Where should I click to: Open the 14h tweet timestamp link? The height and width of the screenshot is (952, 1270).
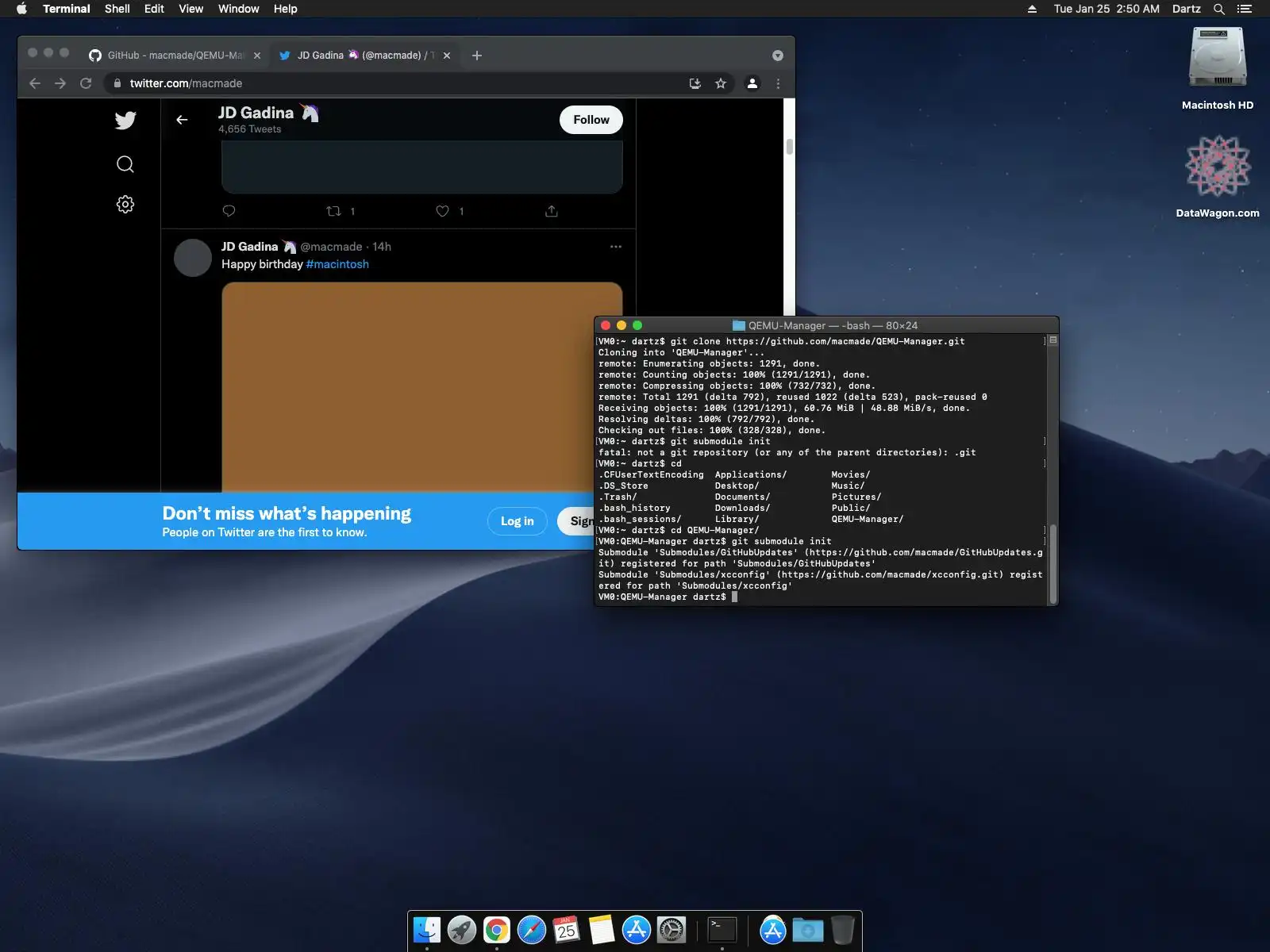point(382,247)
